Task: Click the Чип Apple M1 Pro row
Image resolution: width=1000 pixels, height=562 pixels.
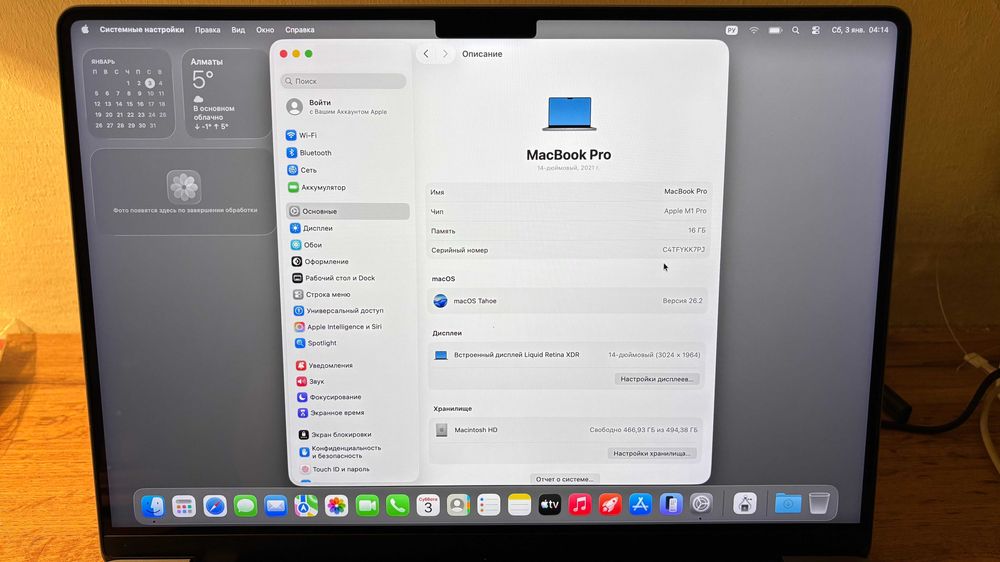Action: pyautogui.click(x=567, y=211)
